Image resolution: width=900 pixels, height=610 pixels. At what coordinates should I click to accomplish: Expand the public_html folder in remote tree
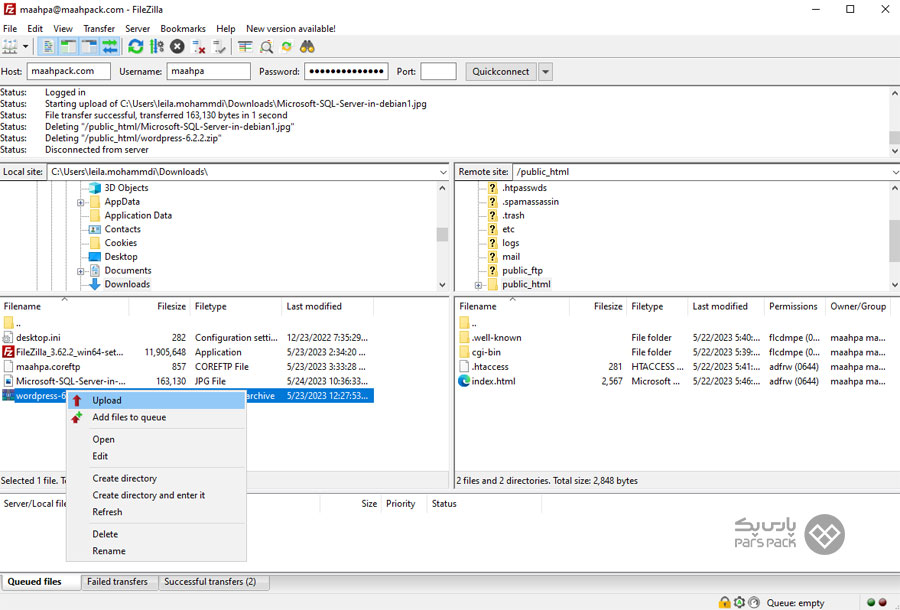click(478, 285)
